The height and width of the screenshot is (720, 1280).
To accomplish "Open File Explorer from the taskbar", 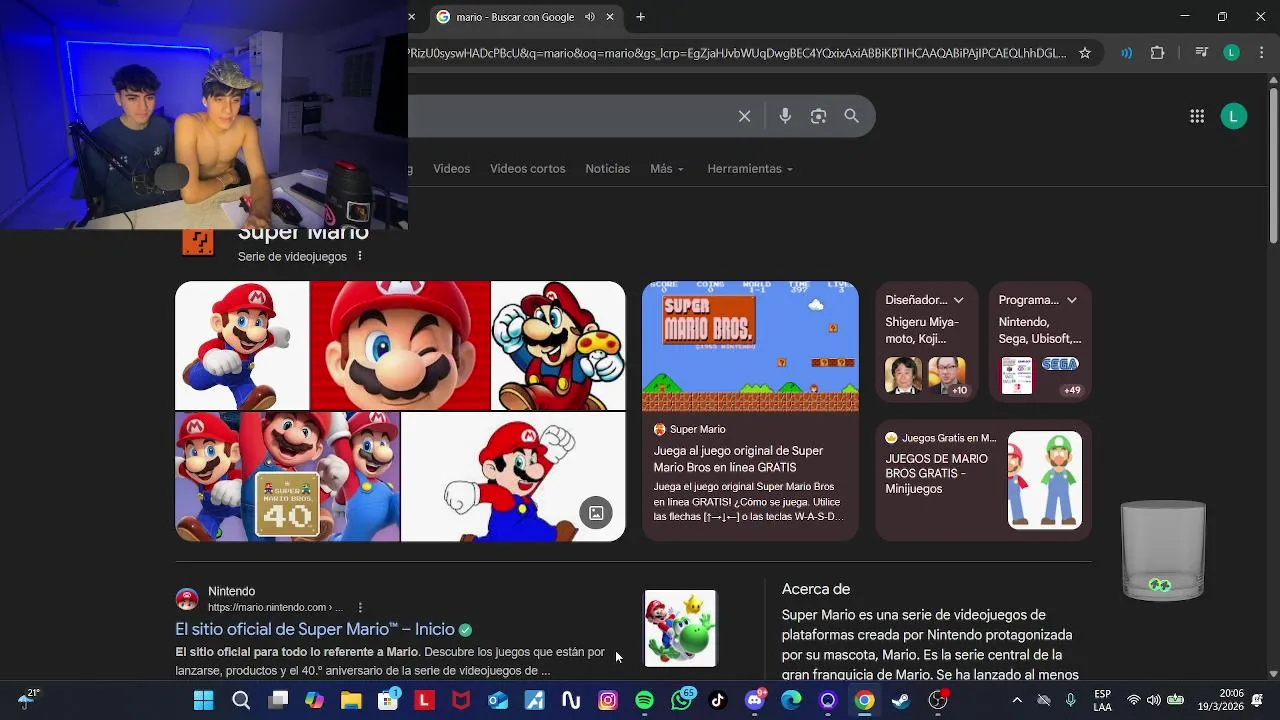I will pos(351,700).
